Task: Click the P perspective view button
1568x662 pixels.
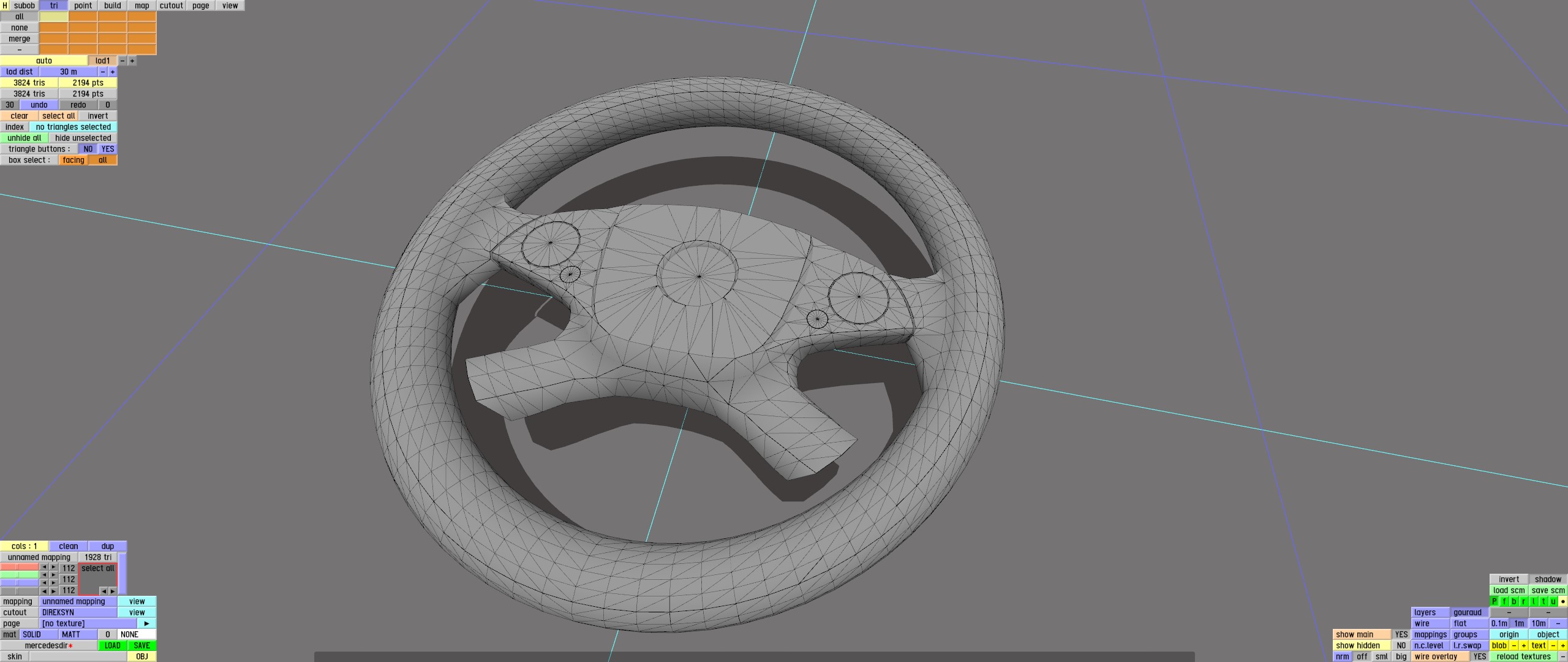Action: coord(1494,601)
